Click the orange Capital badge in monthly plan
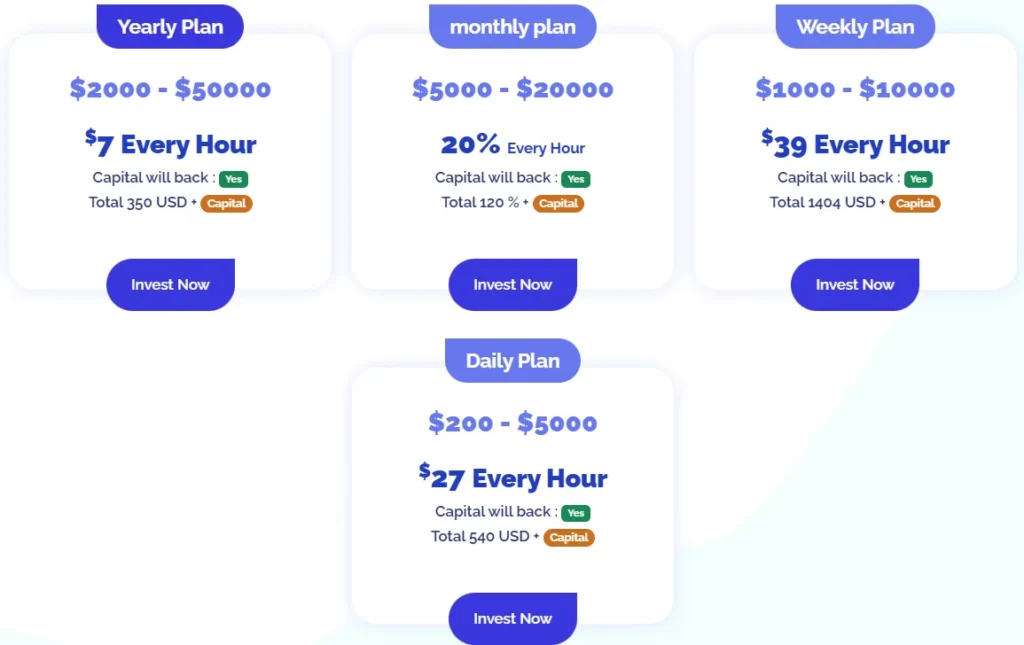 558,204
